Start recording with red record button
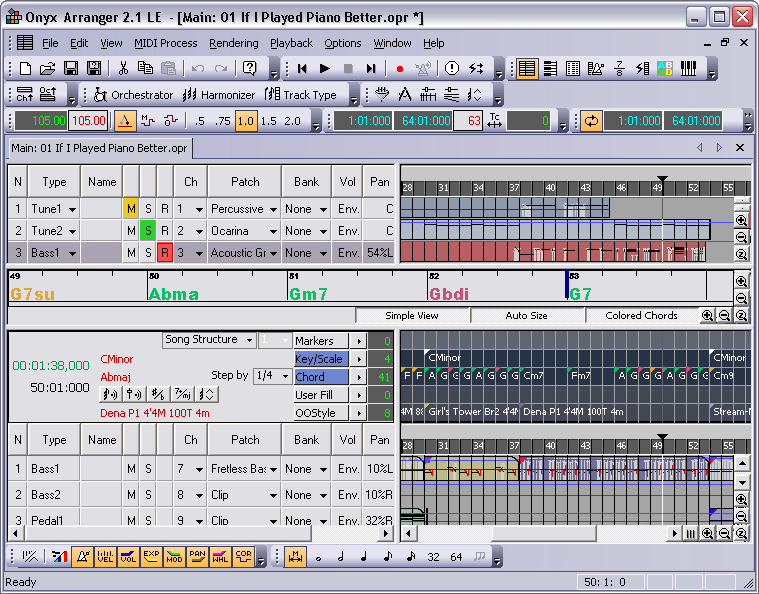The width and height of the screenshot is (759, 594). (x=399, y=69)
